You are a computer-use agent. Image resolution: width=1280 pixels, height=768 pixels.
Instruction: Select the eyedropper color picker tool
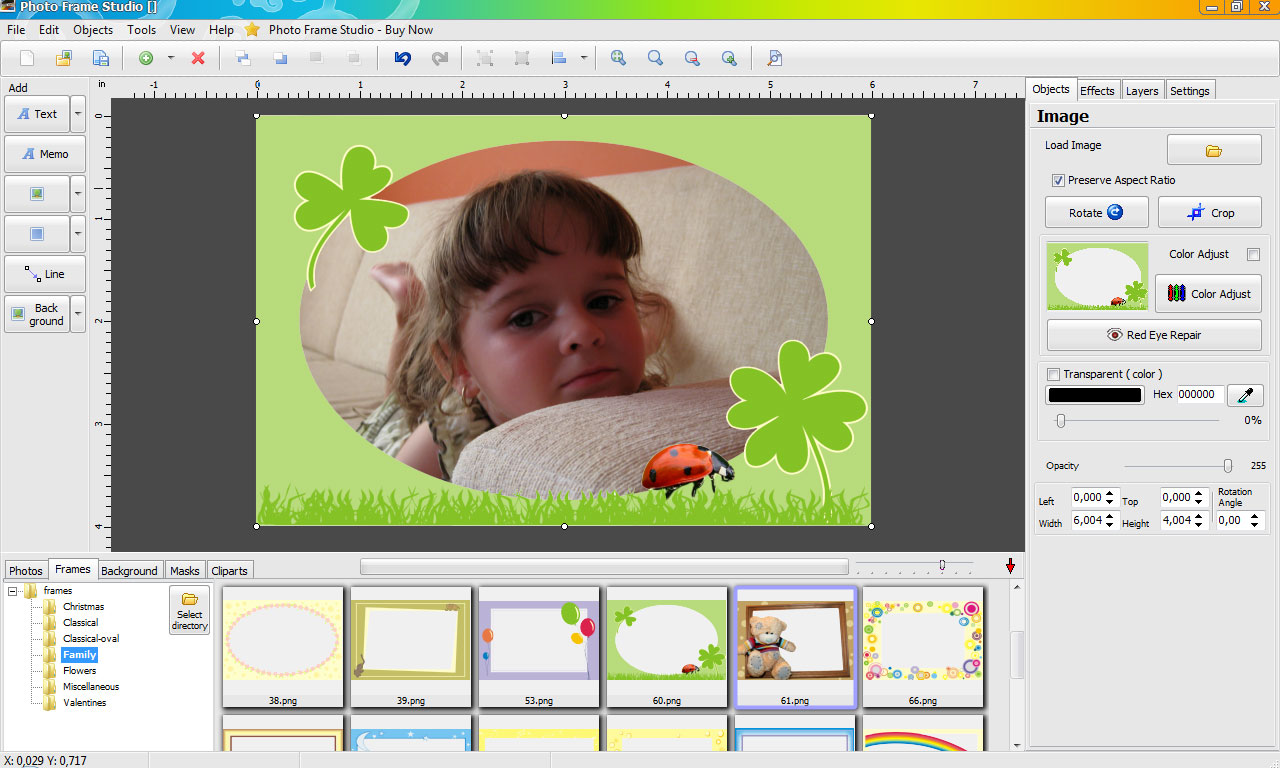1245,395
